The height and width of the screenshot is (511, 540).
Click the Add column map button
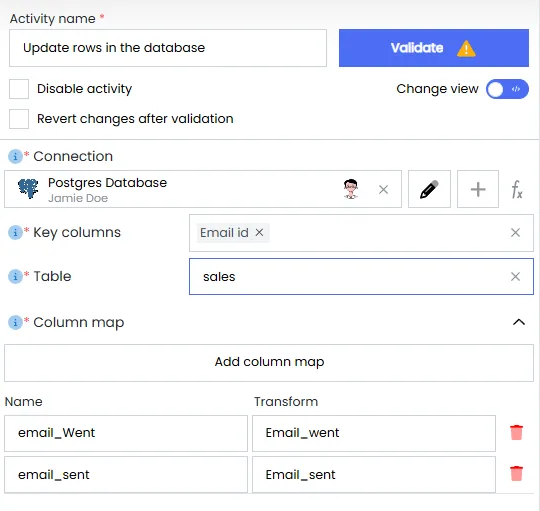pyautogui.click(x=269, y=363)
